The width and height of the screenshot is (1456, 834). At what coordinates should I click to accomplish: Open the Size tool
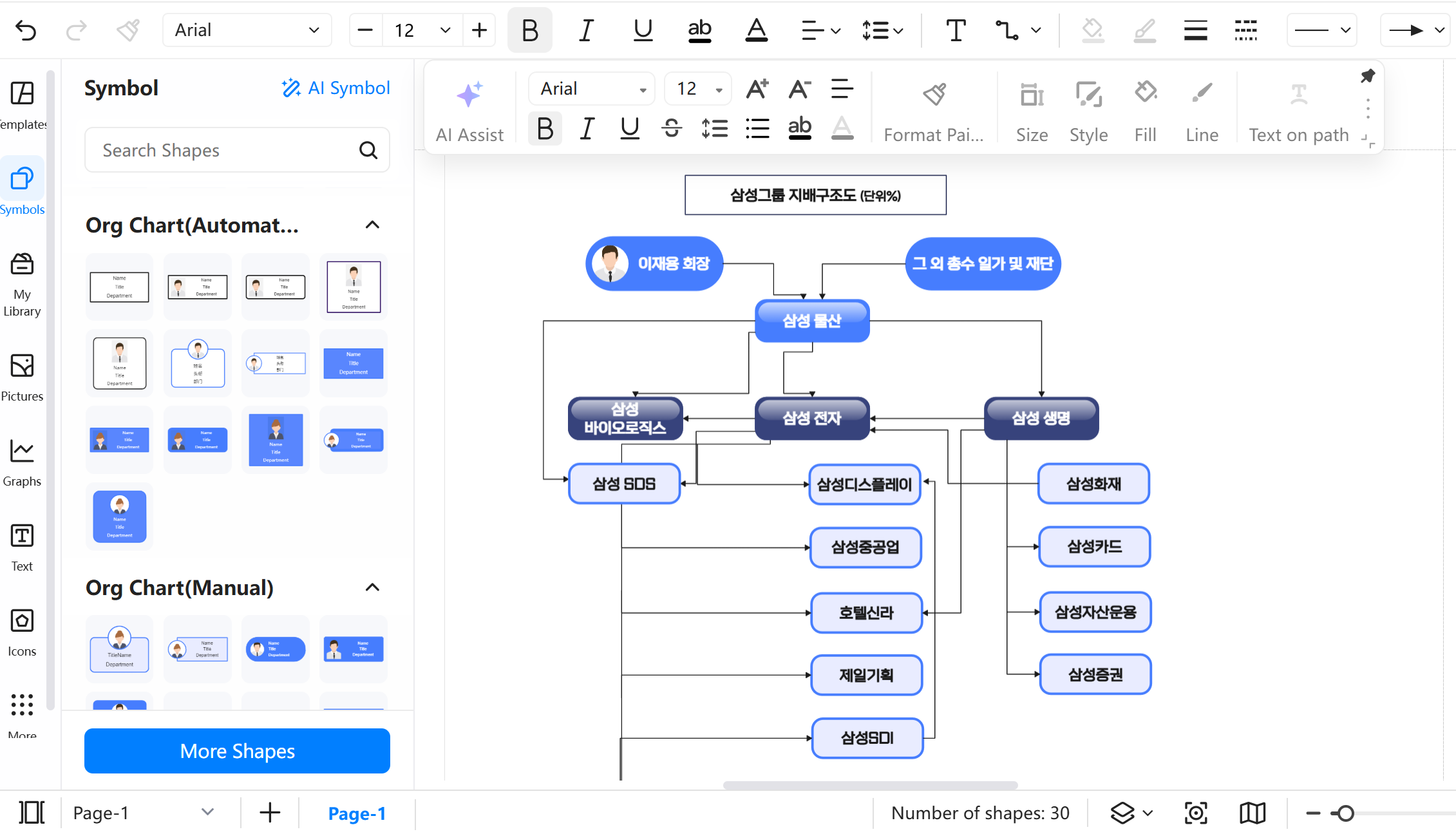click(x=1032, y=111)
